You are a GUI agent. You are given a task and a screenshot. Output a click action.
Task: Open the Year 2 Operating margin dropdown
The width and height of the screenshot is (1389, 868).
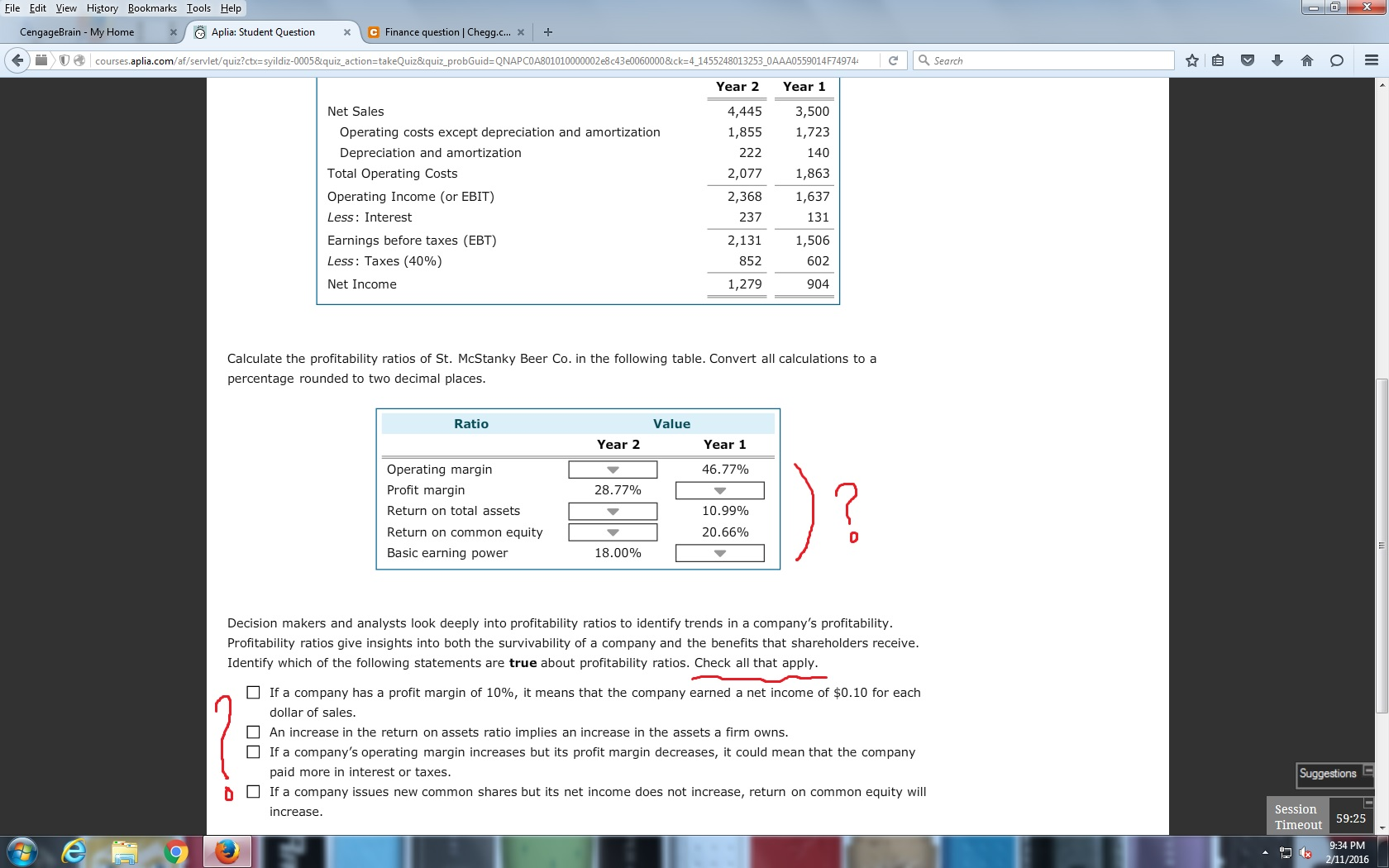coord(612,469)
